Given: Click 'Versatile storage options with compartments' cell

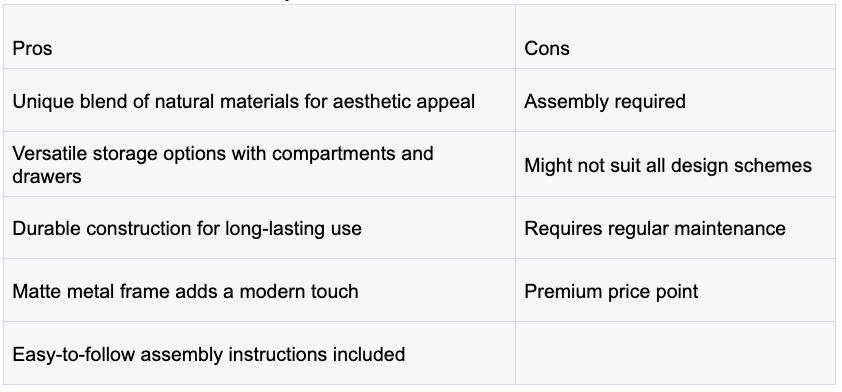Looking at the screenshot, I should point(259,164).
